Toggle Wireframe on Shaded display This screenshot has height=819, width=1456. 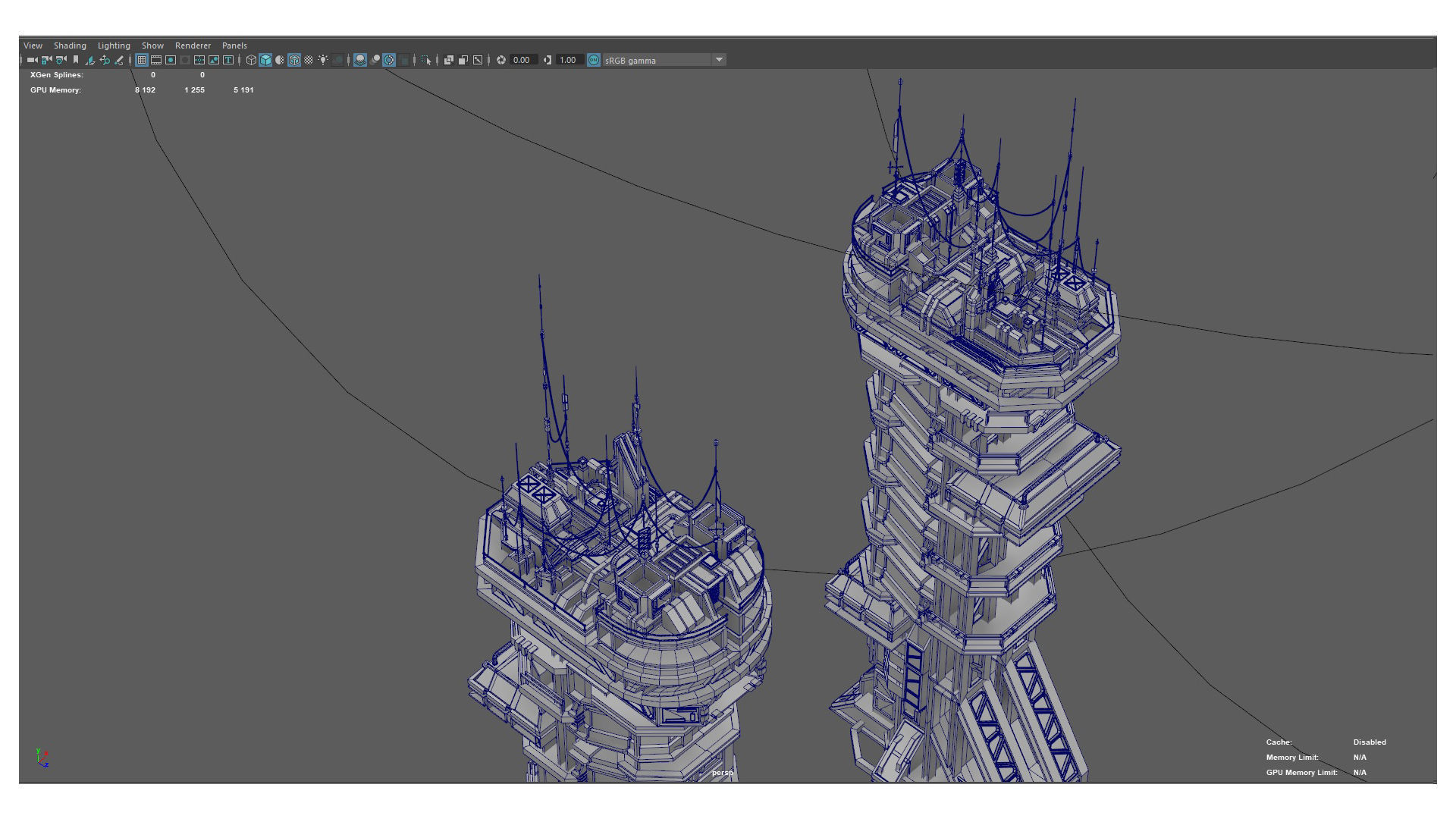point(294,60)
